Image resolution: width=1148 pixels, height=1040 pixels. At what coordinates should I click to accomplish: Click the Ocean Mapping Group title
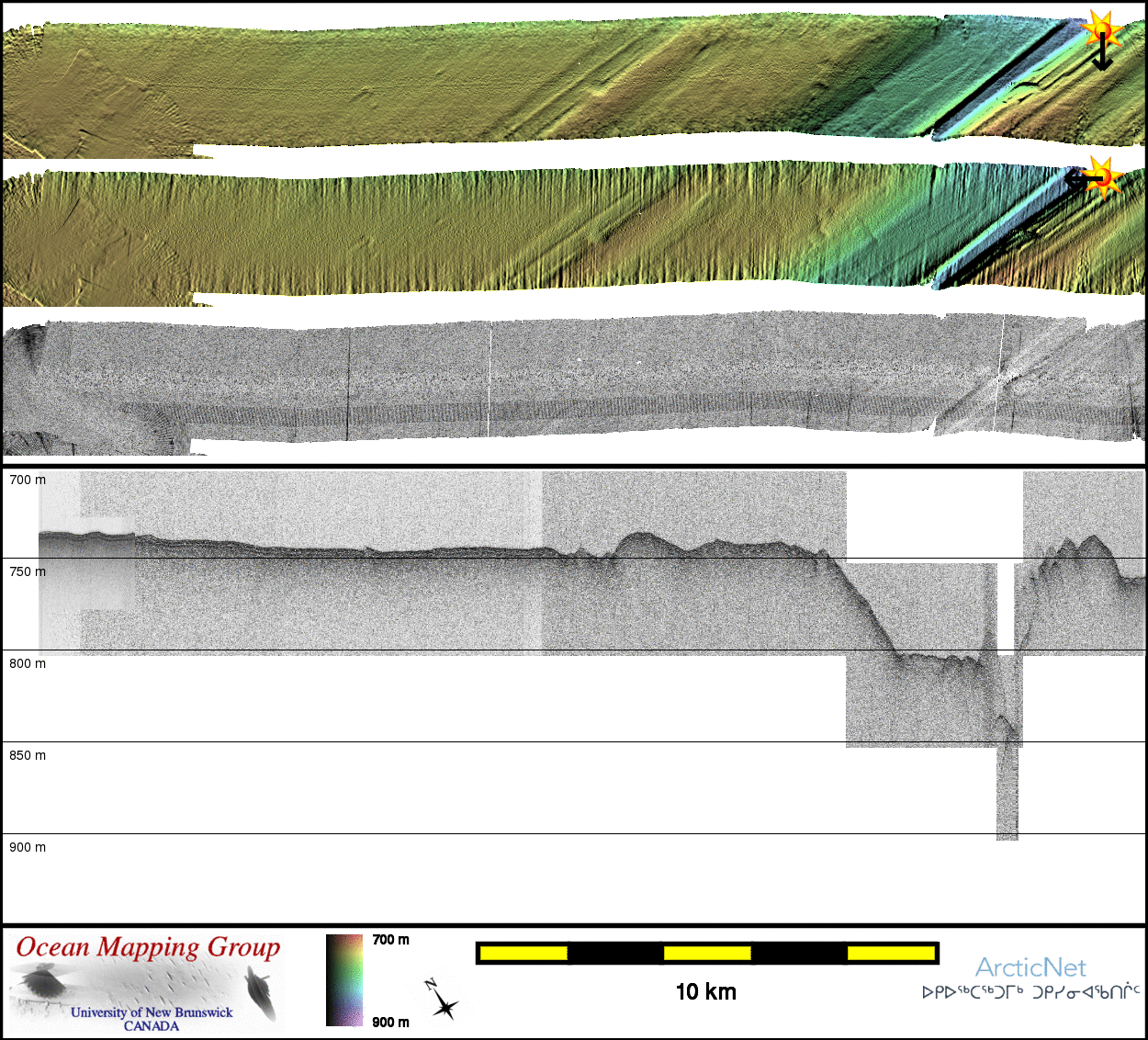point(148,947)
